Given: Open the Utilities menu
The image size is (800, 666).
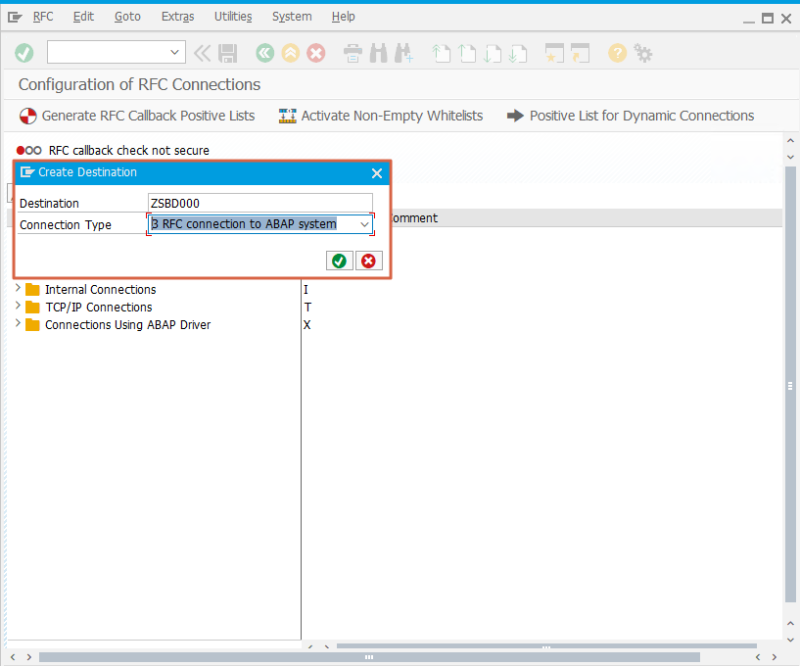Looking at the screenshot, I should pos(233,17).
